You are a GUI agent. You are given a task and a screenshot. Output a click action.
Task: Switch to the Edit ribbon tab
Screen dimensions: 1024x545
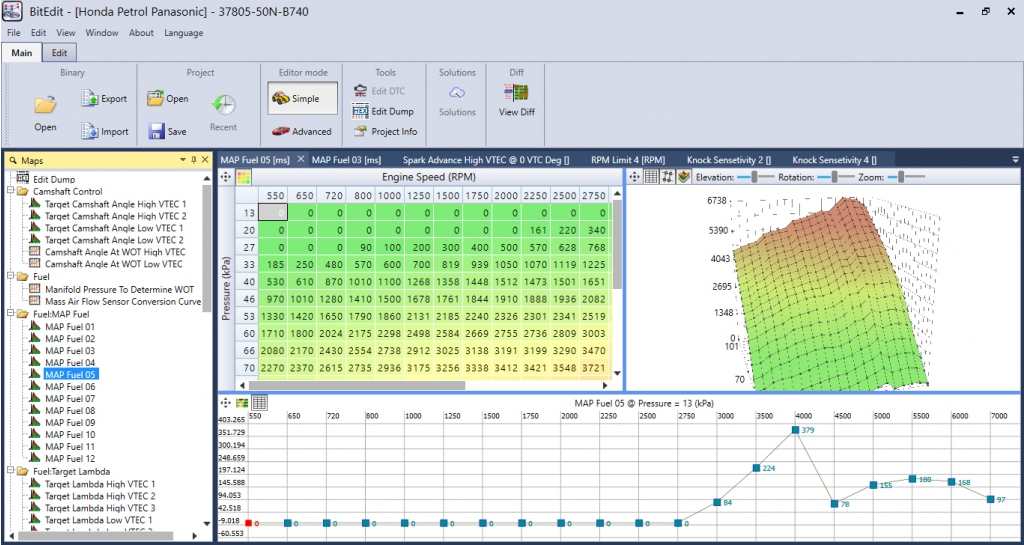(x=59, y=53)
